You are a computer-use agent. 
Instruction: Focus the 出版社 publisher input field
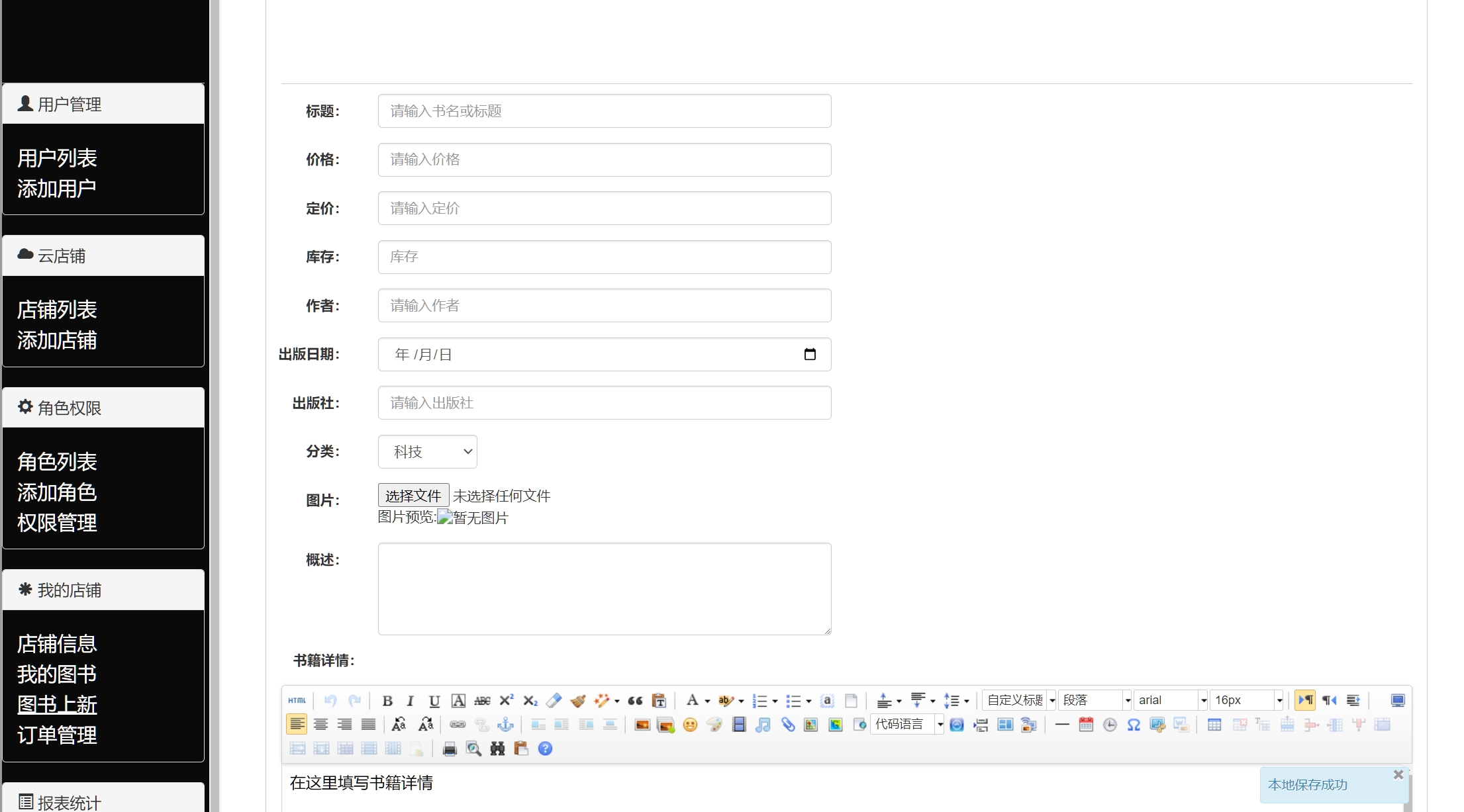pyautogui.click(x=605, y=402)
